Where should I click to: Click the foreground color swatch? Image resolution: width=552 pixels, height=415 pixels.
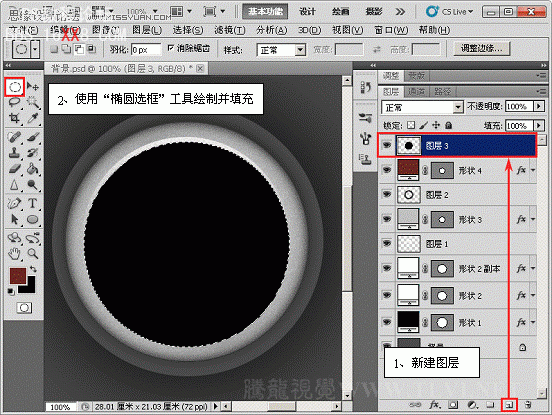click(18, 276)
